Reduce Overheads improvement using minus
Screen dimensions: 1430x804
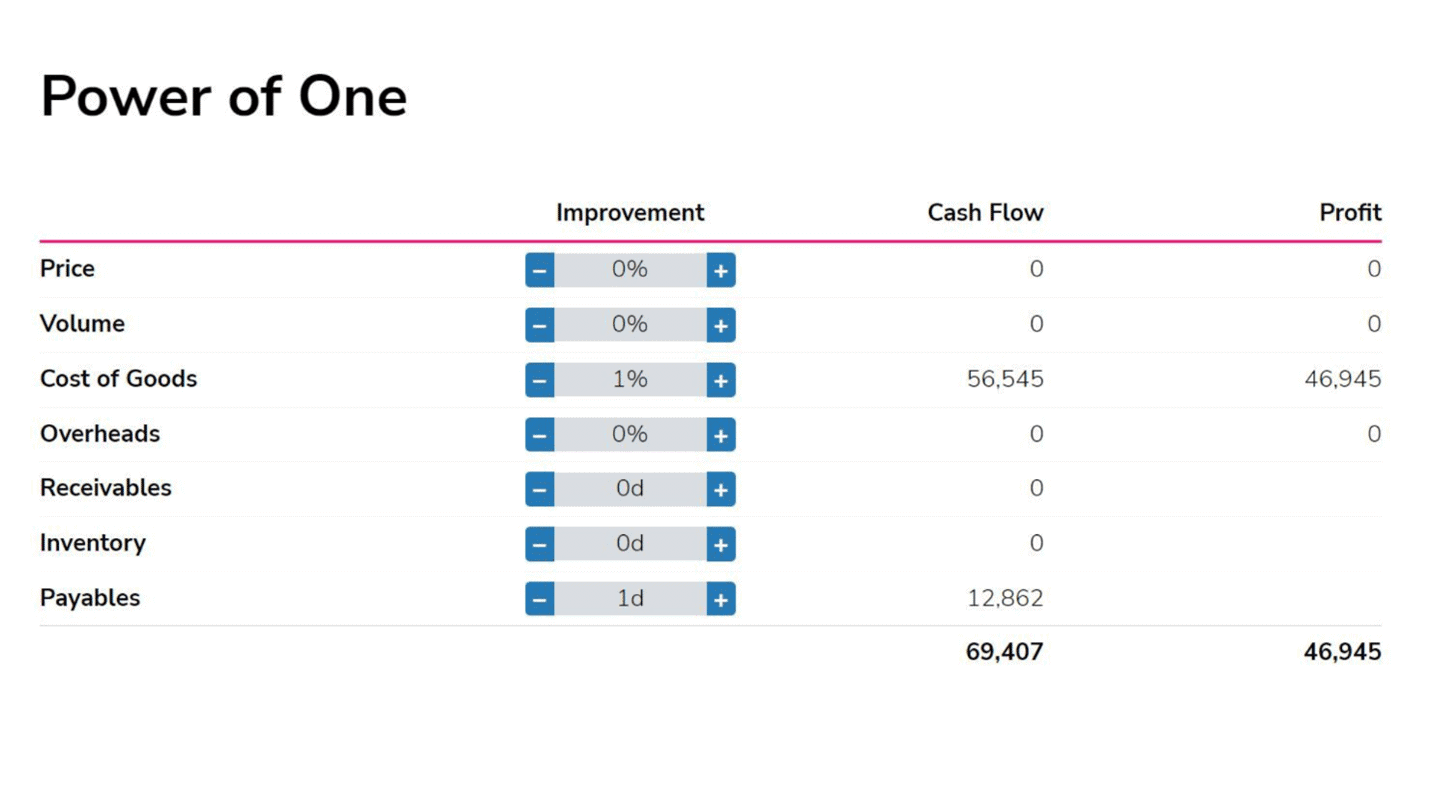click(540, 435)
